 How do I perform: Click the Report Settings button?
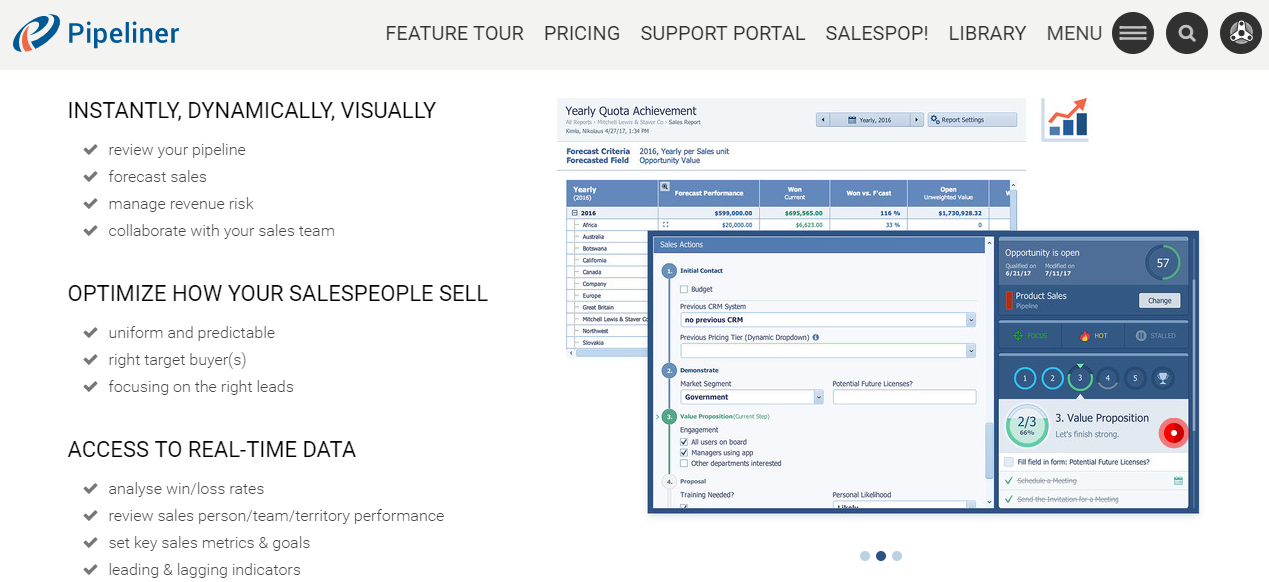(972, 120)
